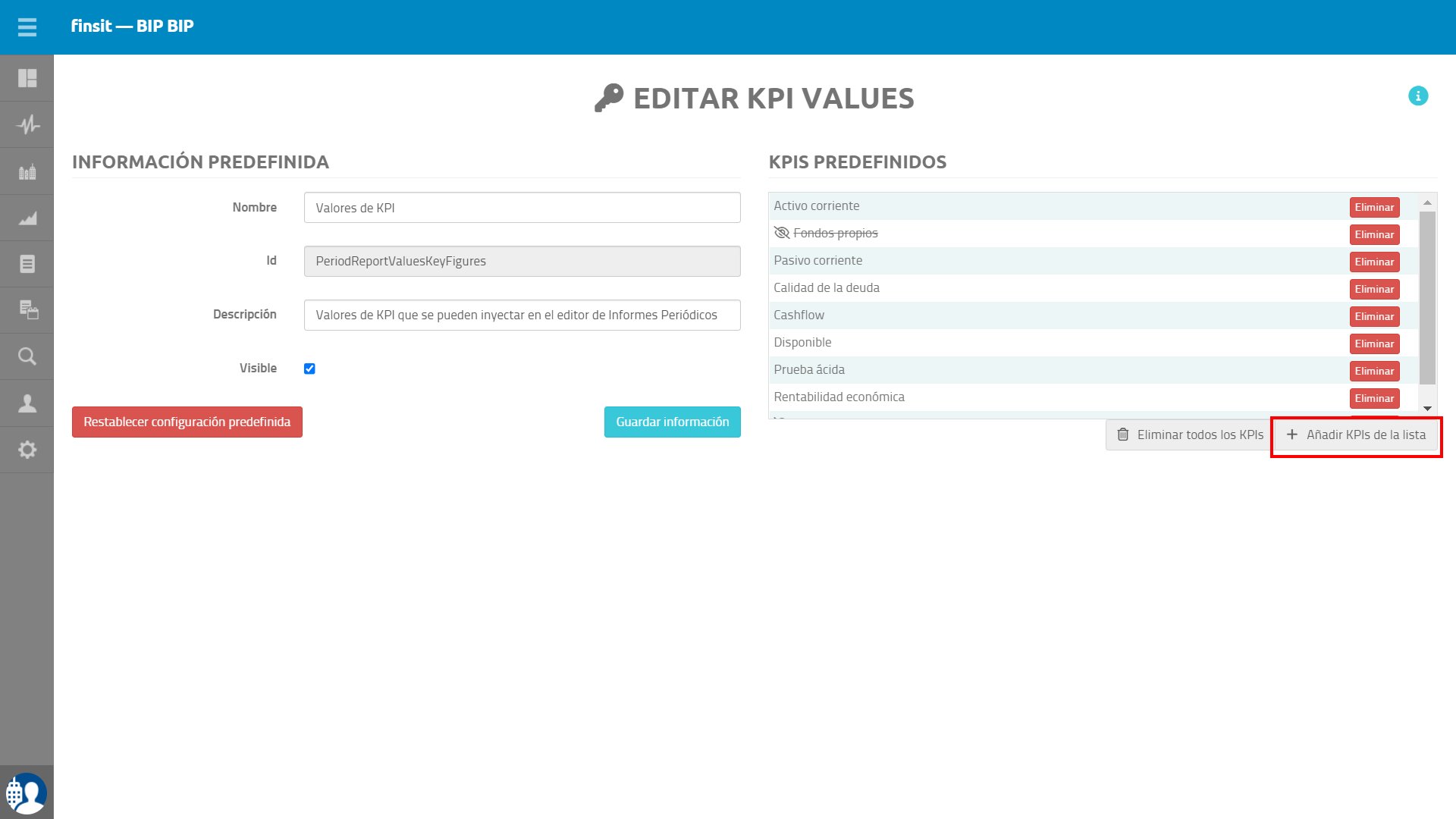Click Guardar información button
The image size is (1456, 819).
[672, 422]
